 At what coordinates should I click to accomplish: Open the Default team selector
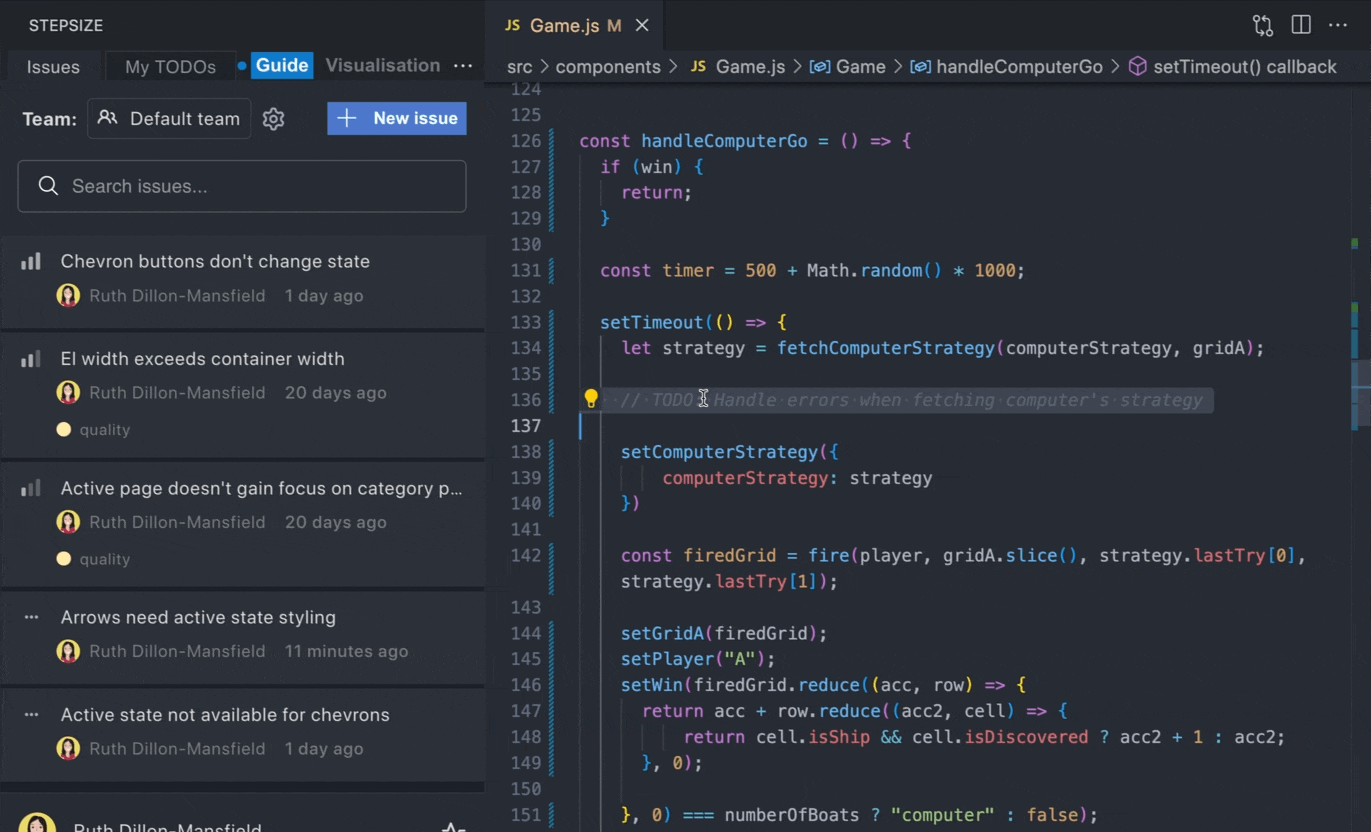pyautogui.click(x=169, y=119)
